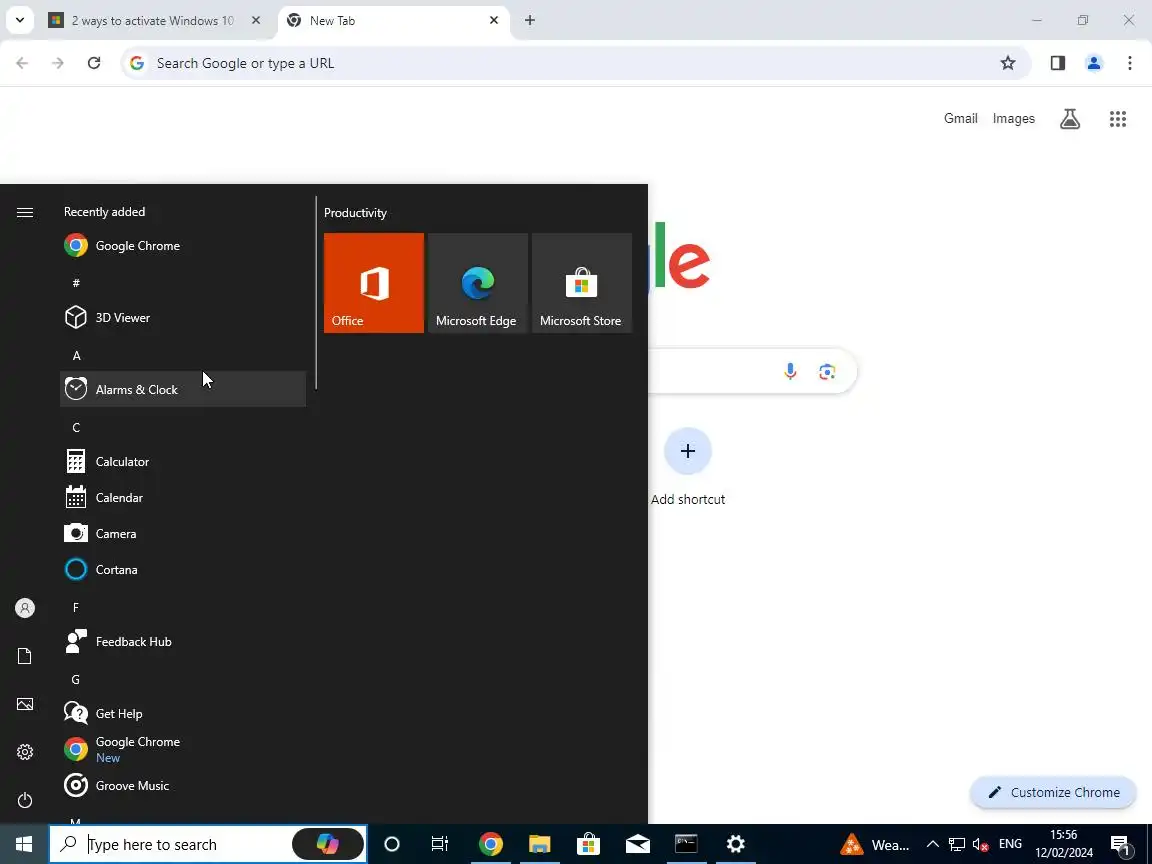This screenshot has height=864, width=1152.
Task: Open the Microsoft Edge tile
Action: pyautogui.click(x=478, y=283)
